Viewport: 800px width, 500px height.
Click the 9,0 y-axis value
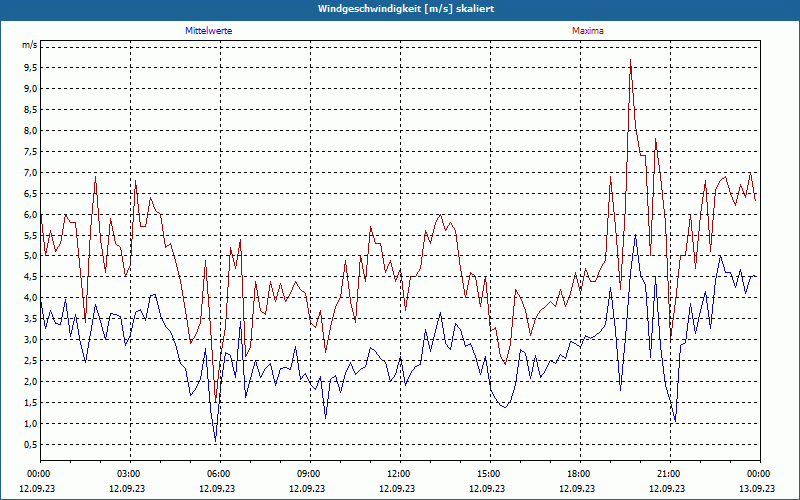click(31, 88)
